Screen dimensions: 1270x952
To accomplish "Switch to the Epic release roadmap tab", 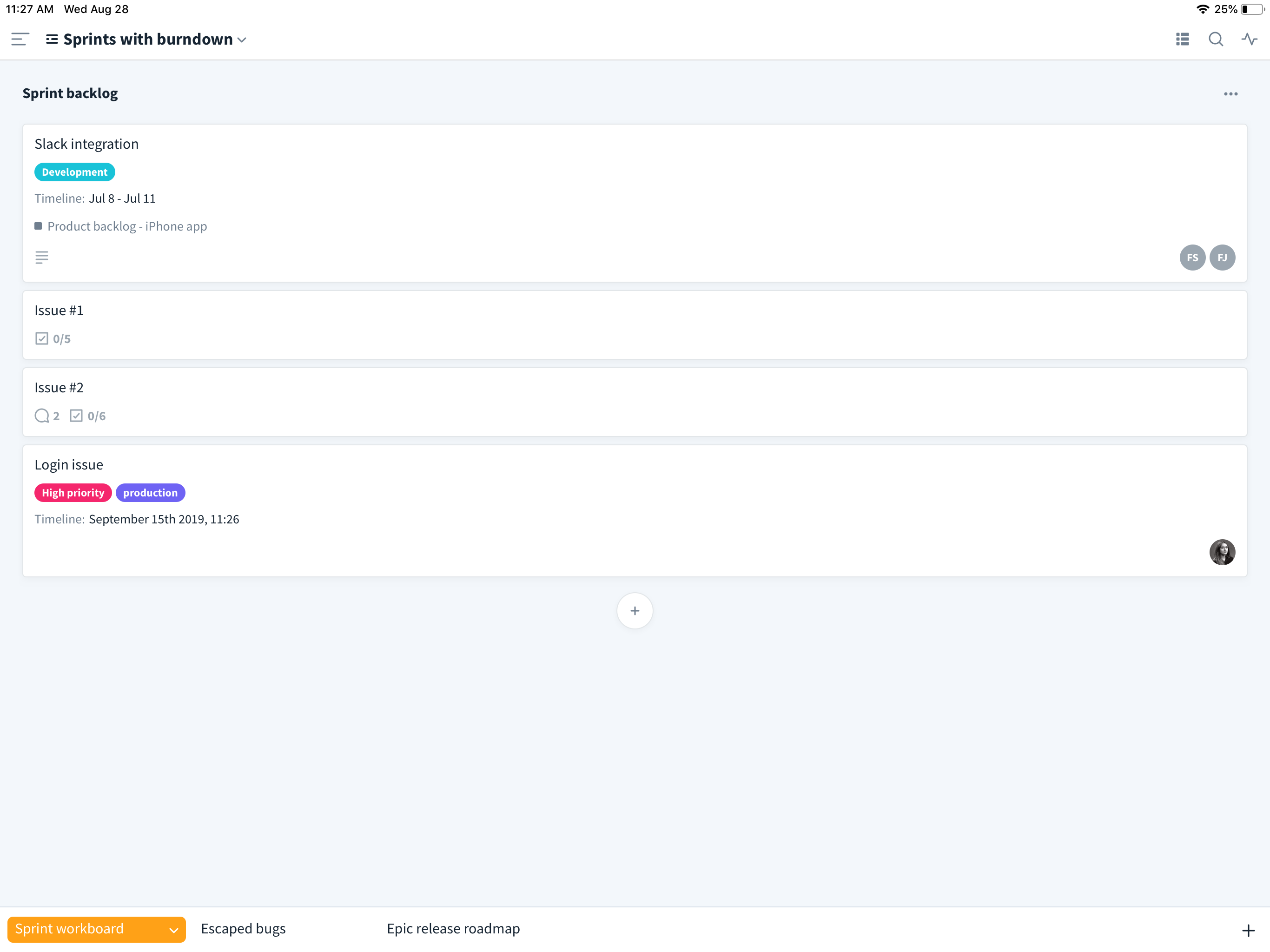I will (x=452, y=928).
